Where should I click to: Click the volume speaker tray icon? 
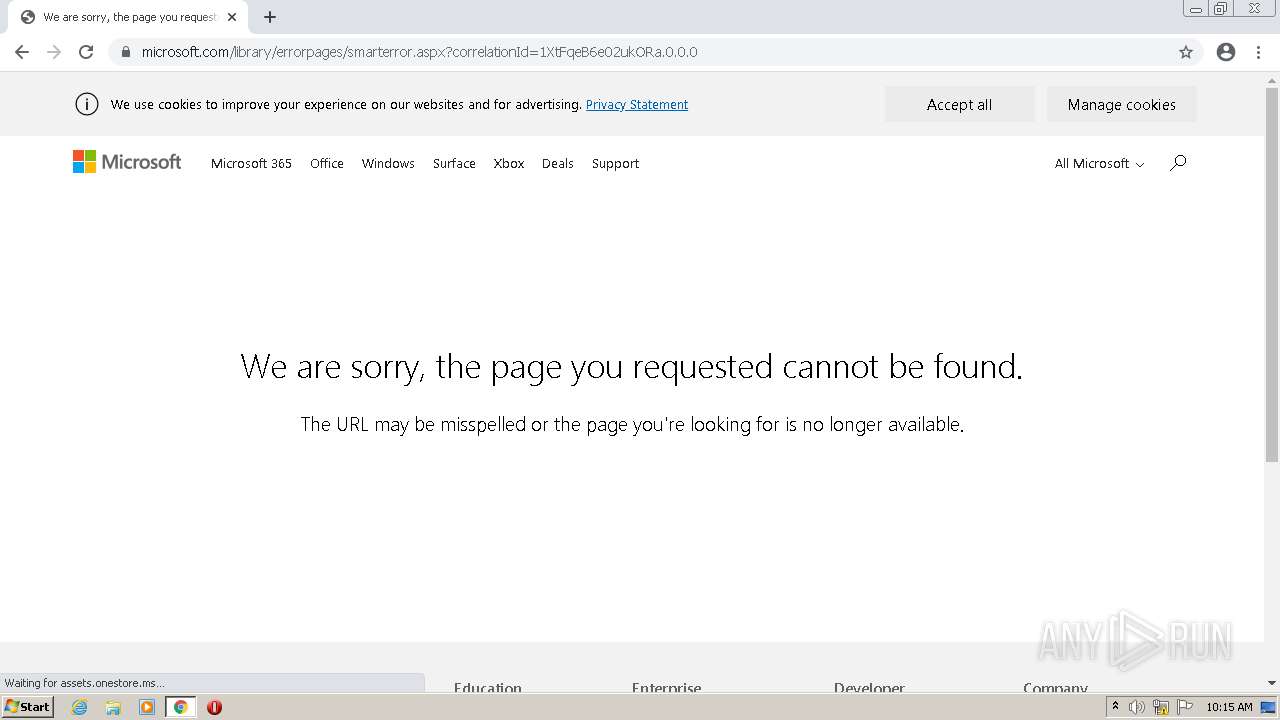click(1137, 707)
